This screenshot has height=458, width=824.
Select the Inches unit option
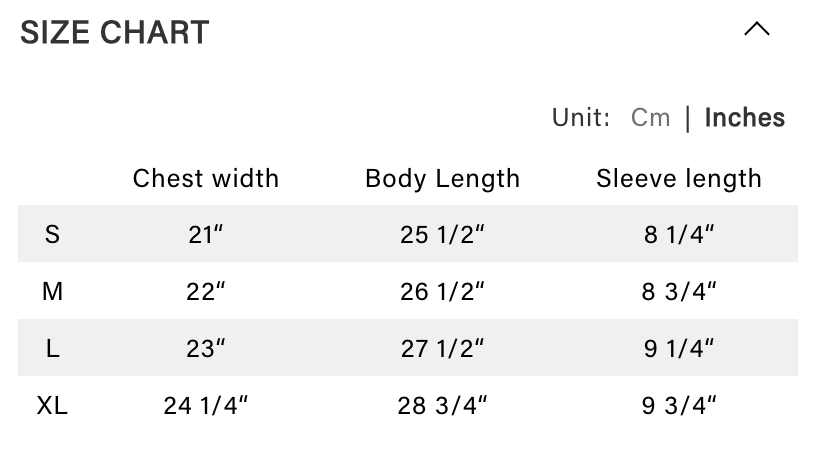pos(744,118)
